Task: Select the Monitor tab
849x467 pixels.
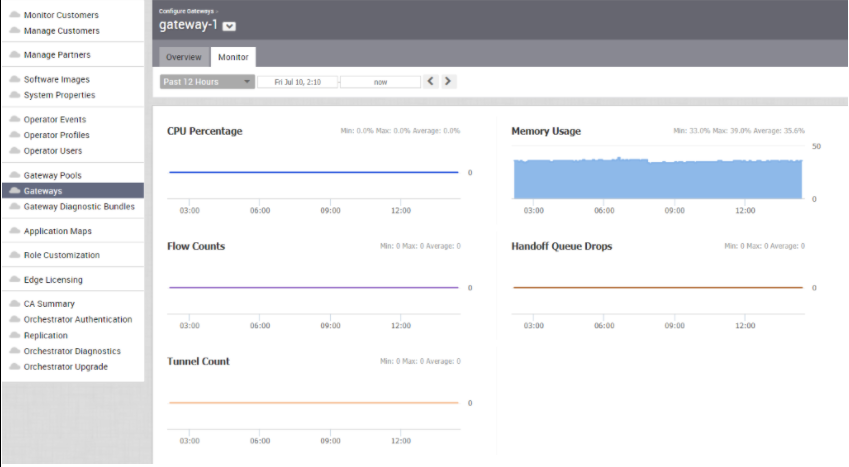Action: pyautogui.click(x=233, y=57)
